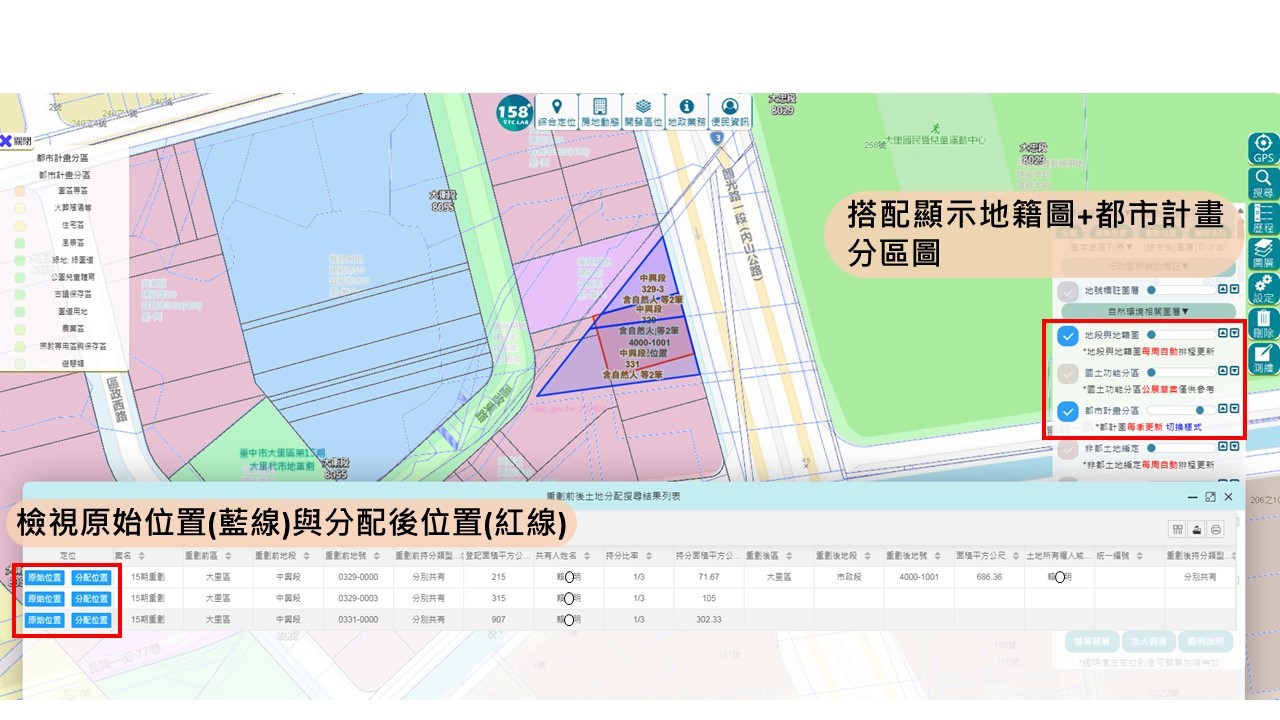1280x720 pixels.
Task: Open 地政業務 in the top toolbar
Action: click(x=686, y=111)
